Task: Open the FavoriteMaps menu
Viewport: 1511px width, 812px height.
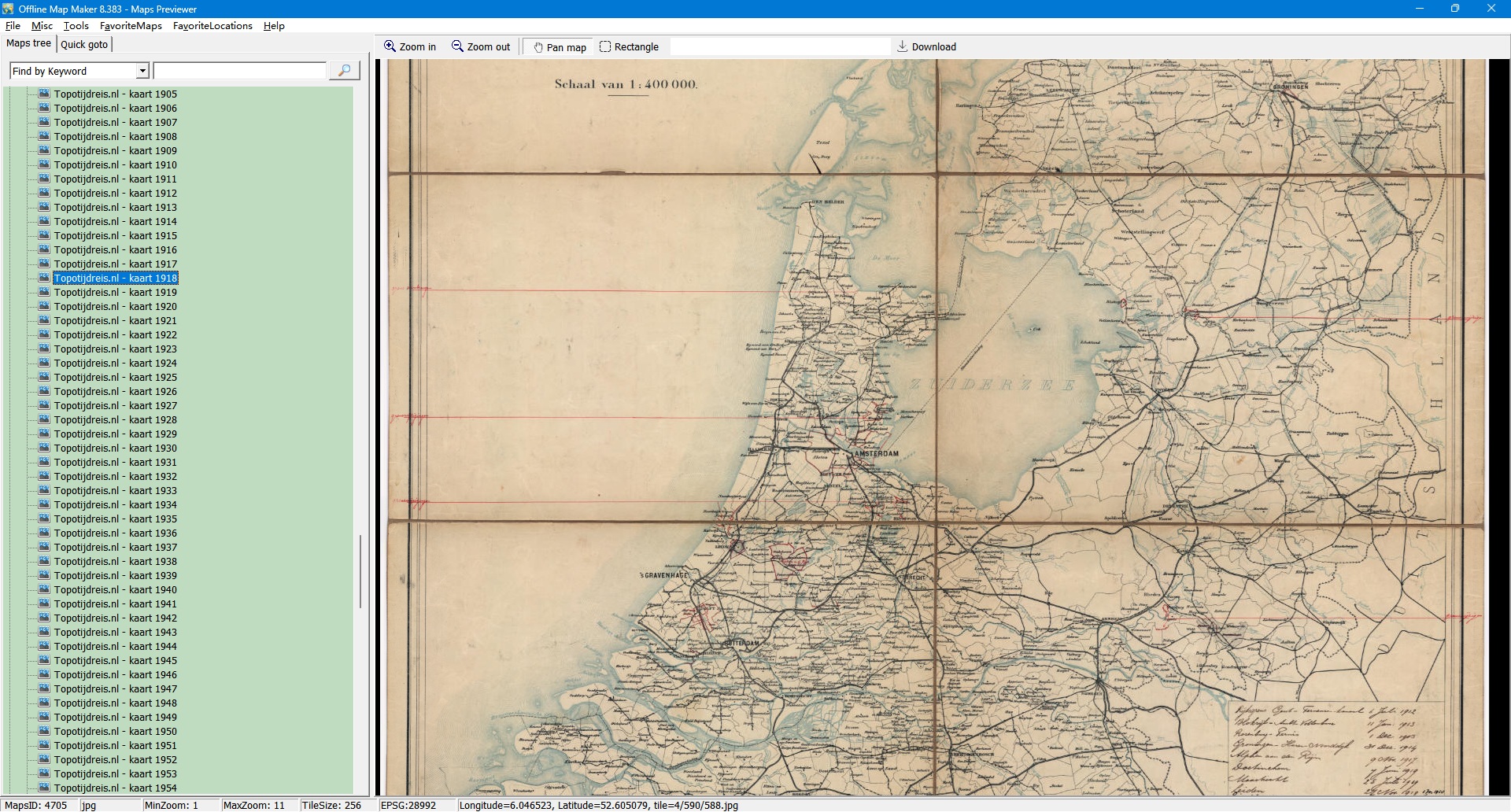Action: click(131, 26)
